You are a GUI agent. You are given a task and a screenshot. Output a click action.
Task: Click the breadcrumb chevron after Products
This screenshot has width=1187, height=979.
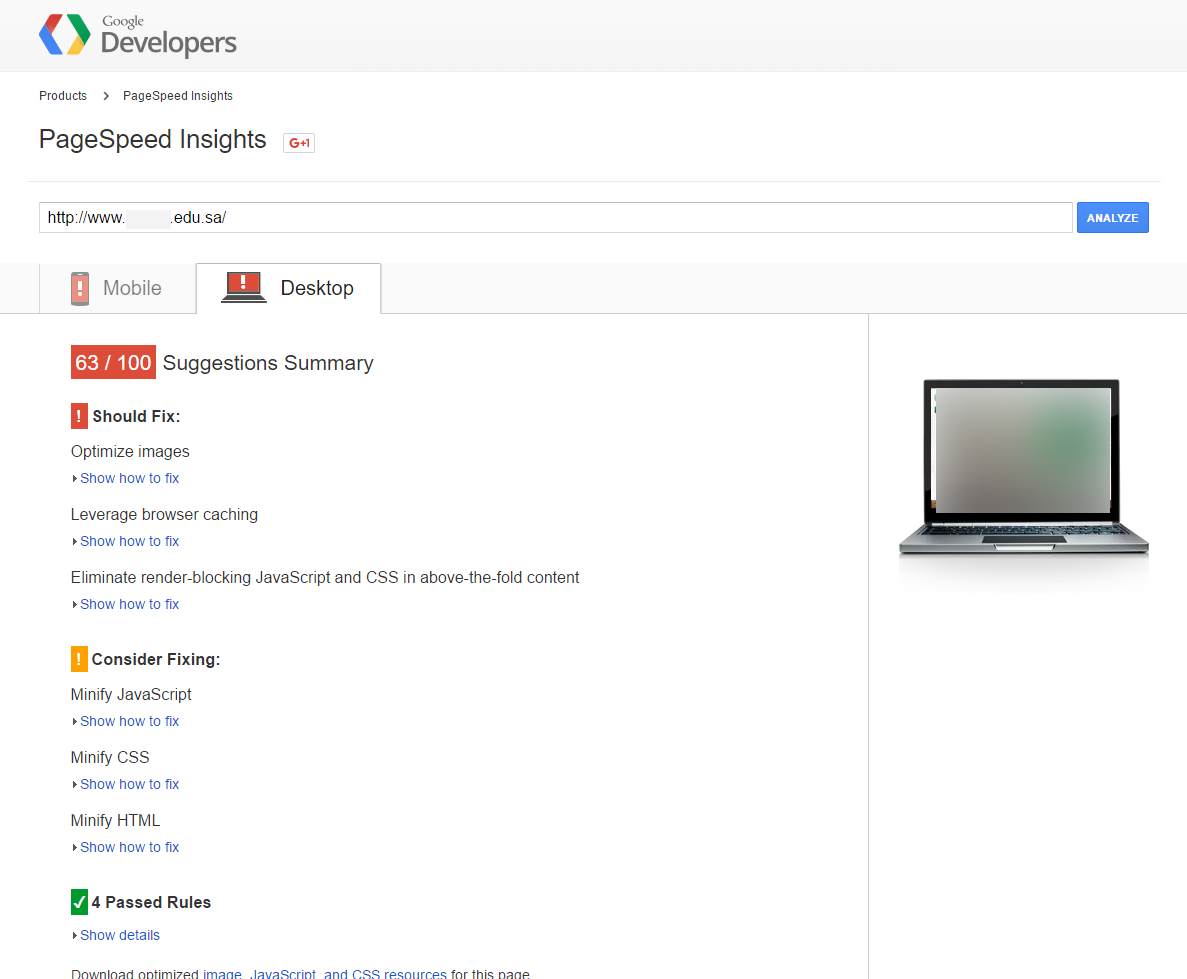tap(106, 96)
